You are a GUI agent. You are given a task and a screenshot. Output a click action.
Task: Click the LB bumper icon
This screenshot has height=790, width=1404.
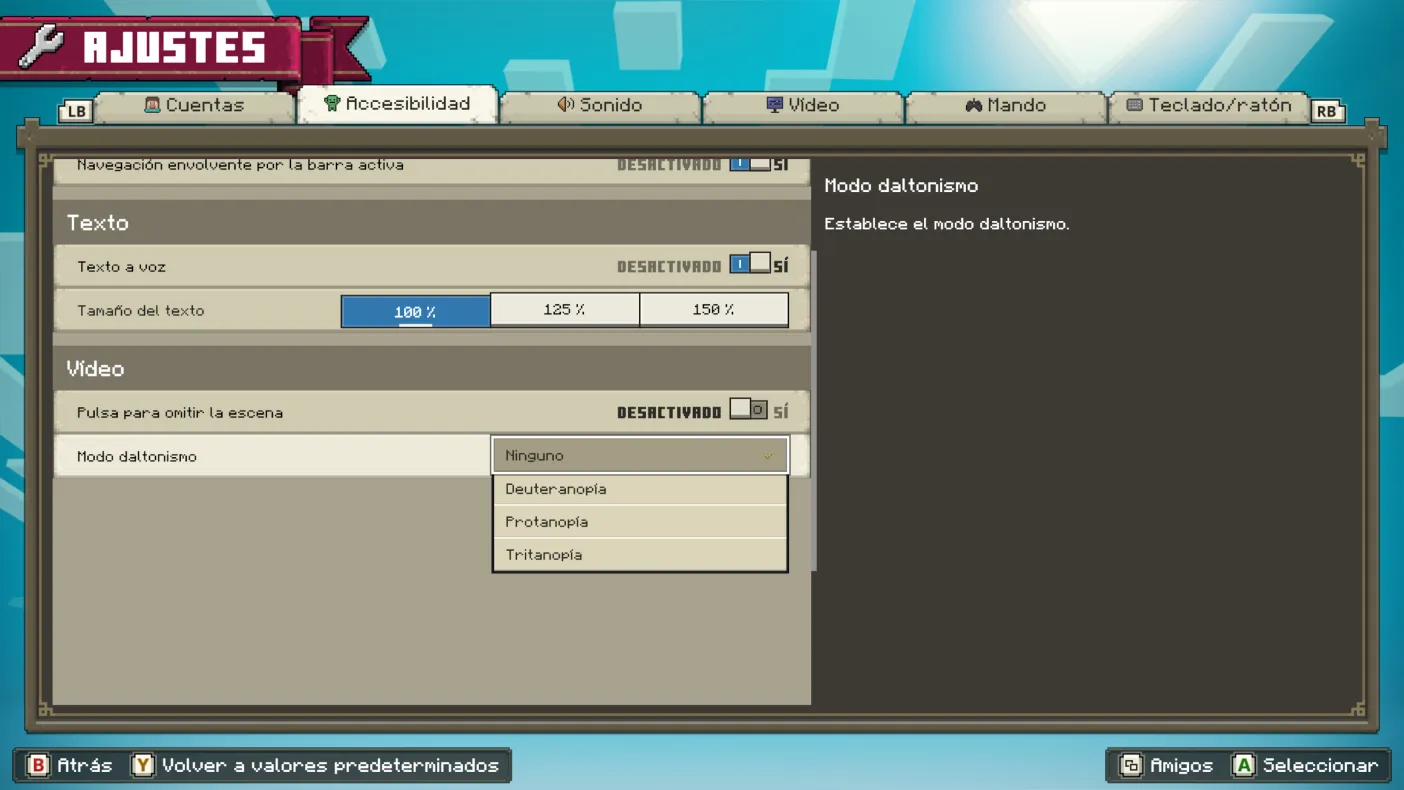pos(76,111)
